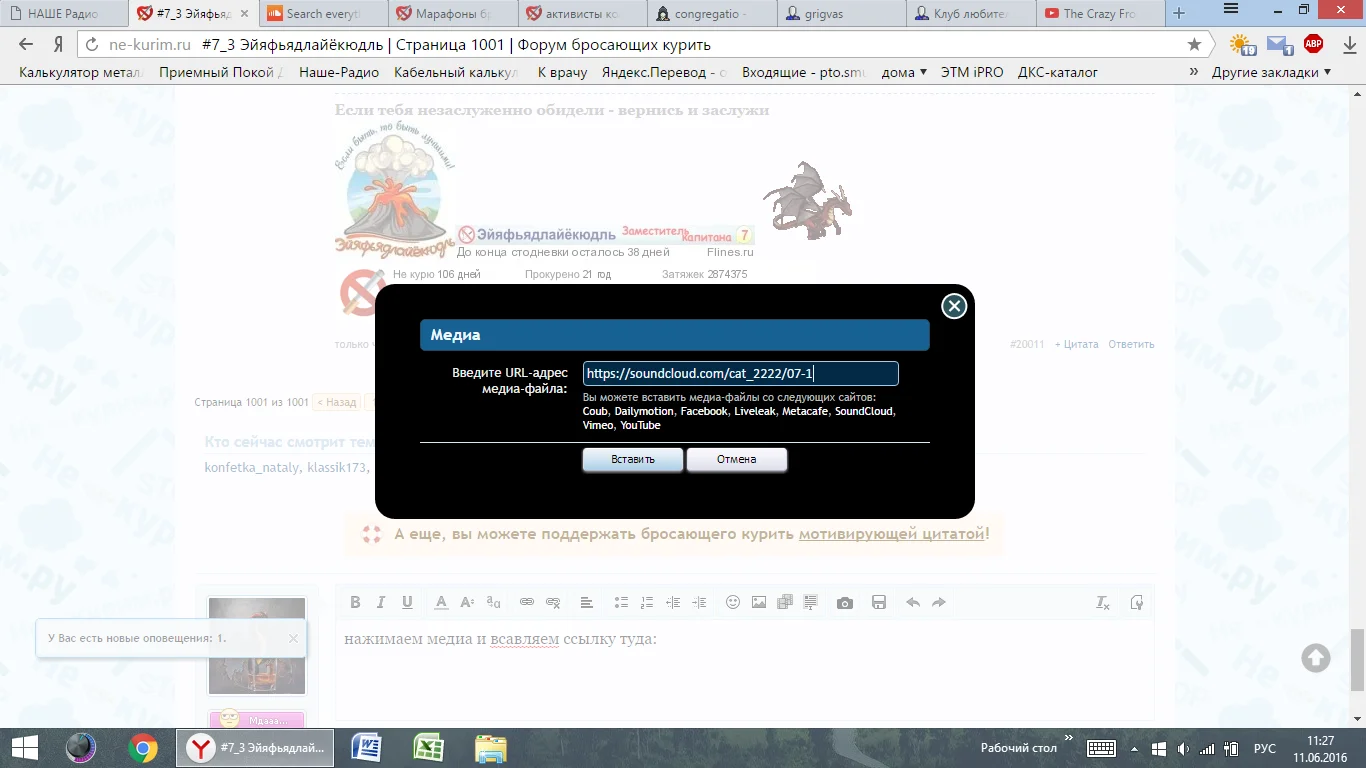Open the ЭТМ iPRO bookmark
Viewport: 1366px width, 768px height.
pos(970,72)
